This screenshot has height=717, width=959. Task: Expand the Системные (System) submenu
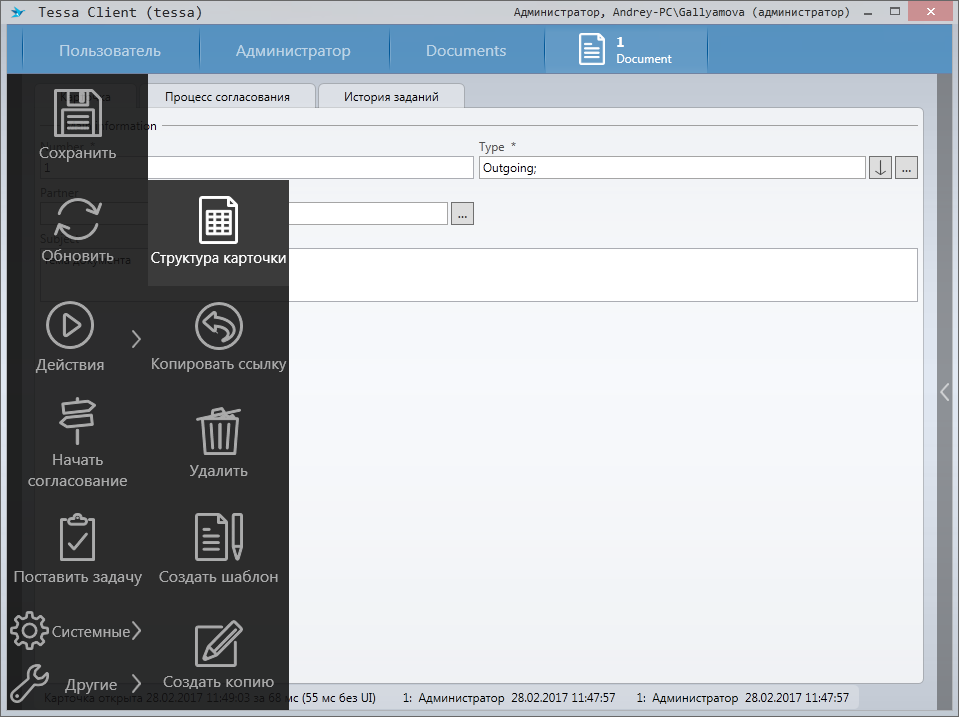tap(135, 630)
